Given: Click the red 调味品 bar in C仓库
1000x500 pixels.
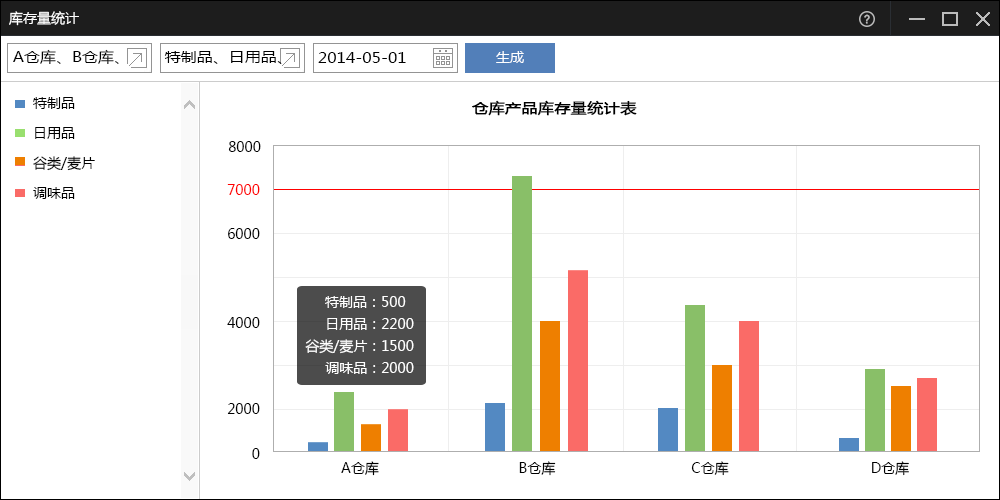Looking at the screenshot, I should point(749,386).
